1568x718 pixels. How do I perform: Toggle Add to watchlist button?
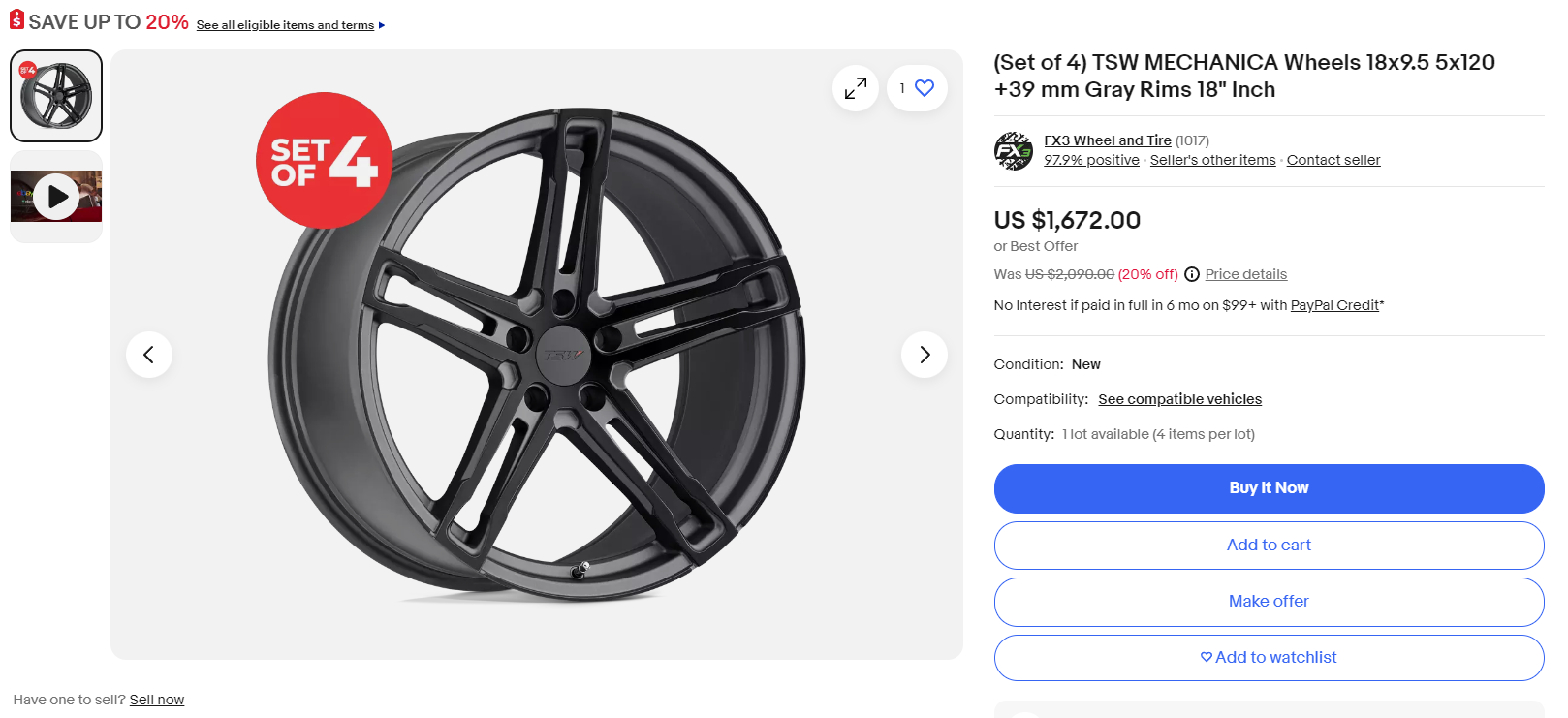pos(1269,658)
